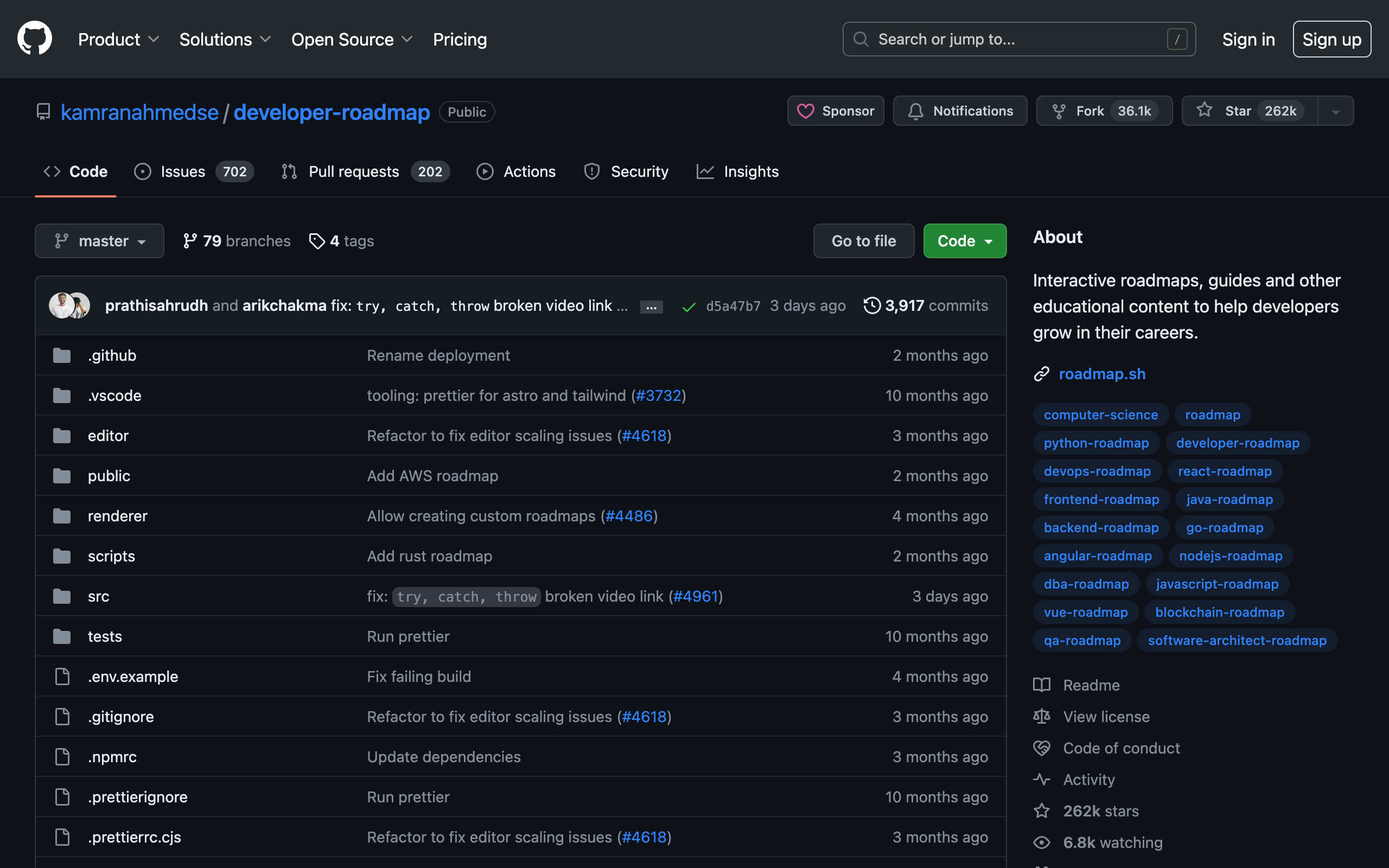Open the public folder
1389x868 pixels.
pos(109,476)
